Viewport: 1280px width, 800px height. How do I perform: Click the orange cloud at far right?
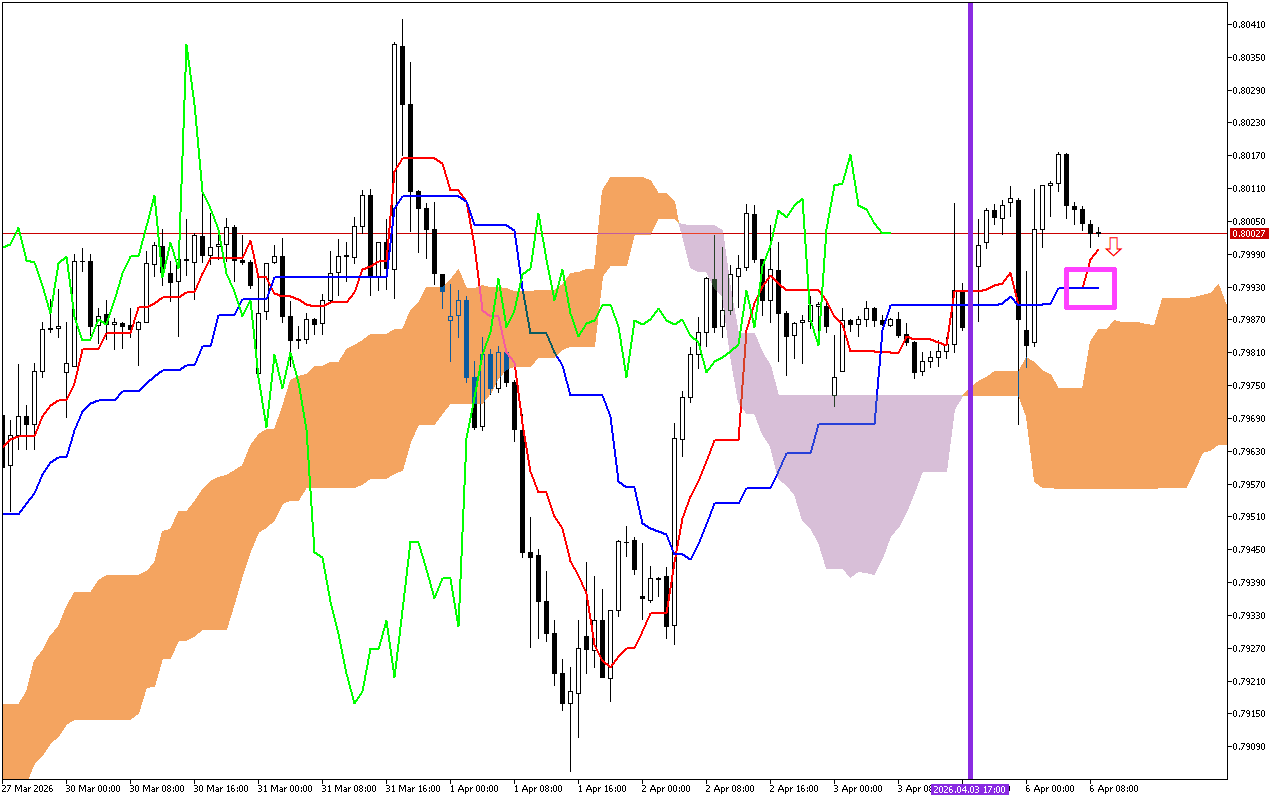(1150, 400)
